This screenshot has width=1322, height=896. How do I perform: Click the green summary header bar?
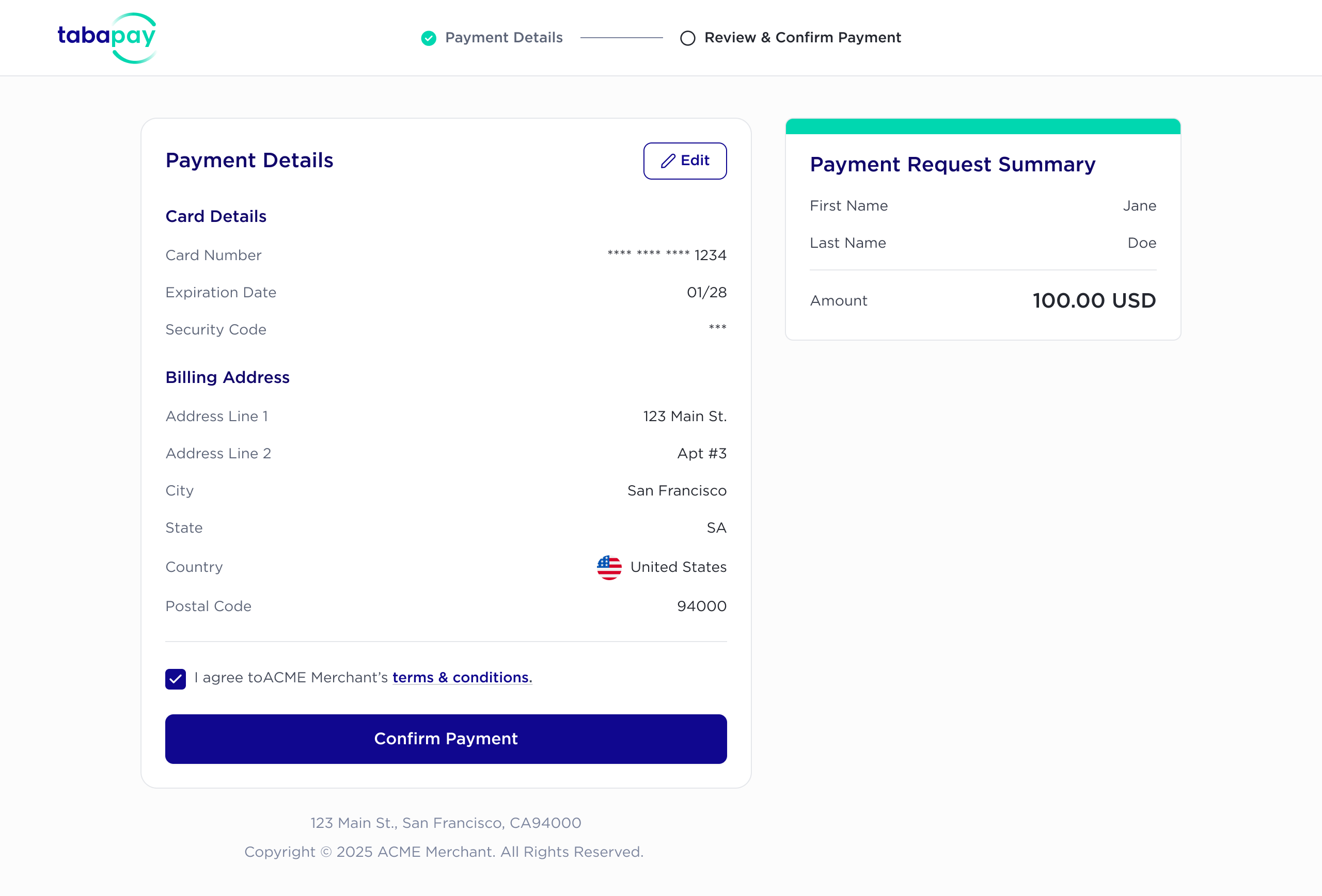(x=983, y=126)
